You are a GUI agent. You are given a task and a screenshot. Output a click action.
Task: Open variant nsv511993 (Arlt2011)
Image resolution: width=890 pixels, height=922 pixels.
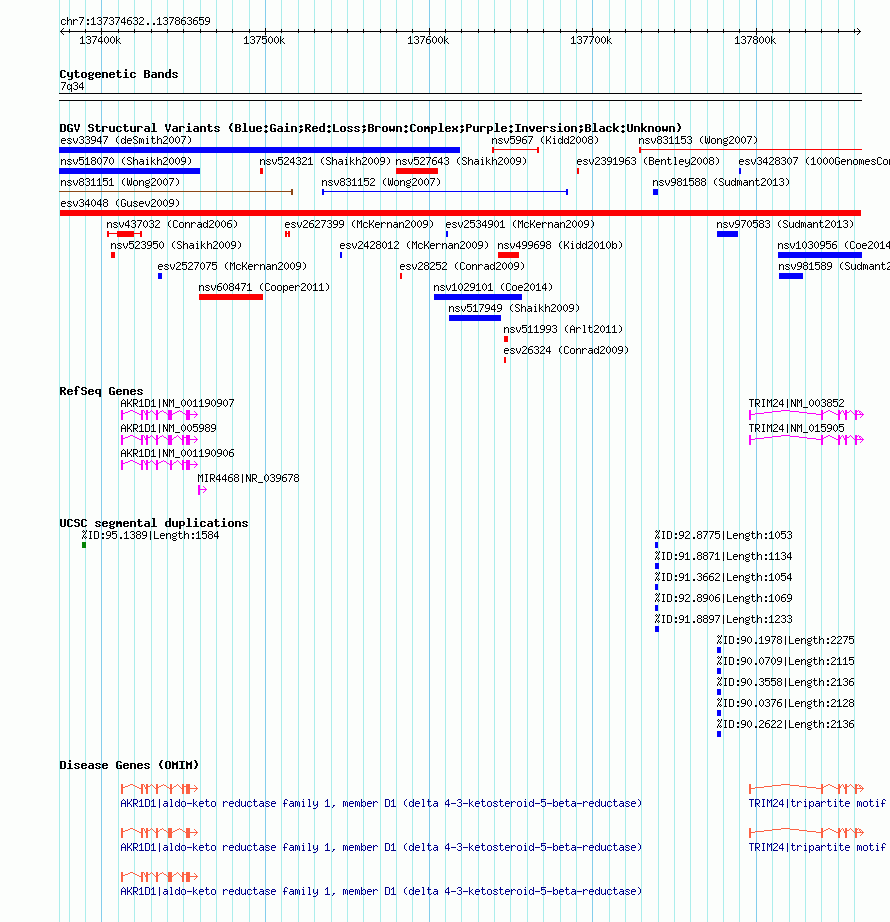(x=563, y=329)
